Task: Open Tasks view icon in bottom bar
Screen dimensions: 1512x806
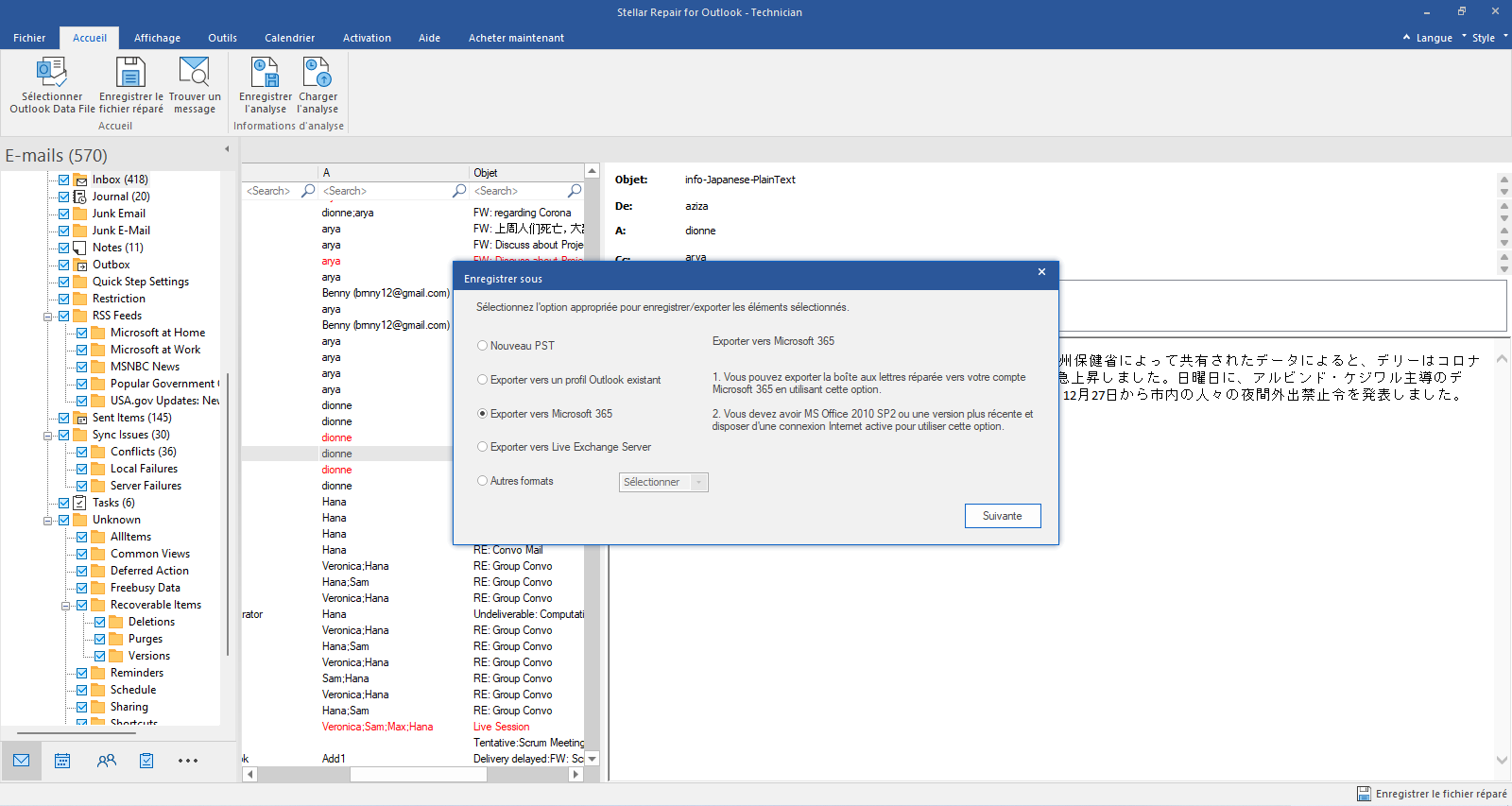Action: coord(146,761)
